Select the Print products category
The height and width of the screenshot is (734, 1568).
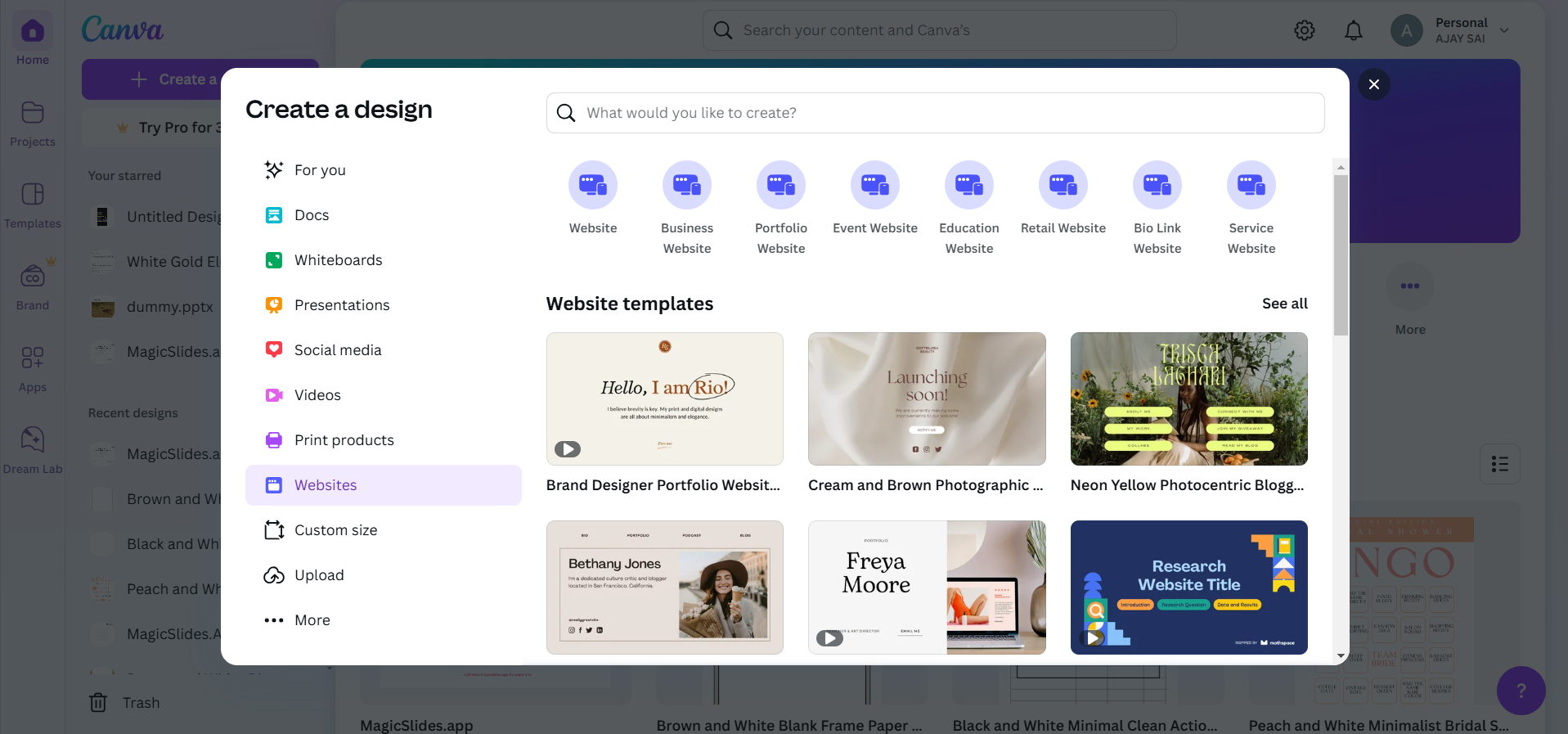[384, 440]
